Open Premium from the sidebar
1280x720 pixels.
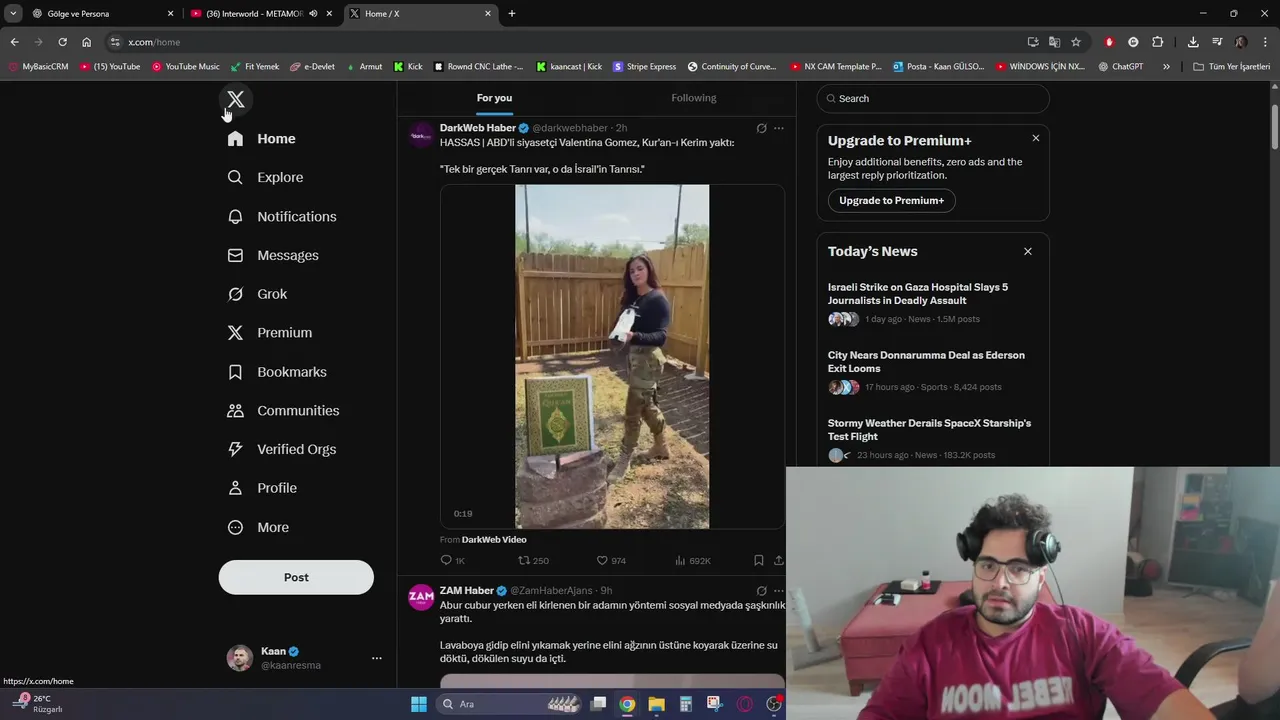[x=270, y=333]
